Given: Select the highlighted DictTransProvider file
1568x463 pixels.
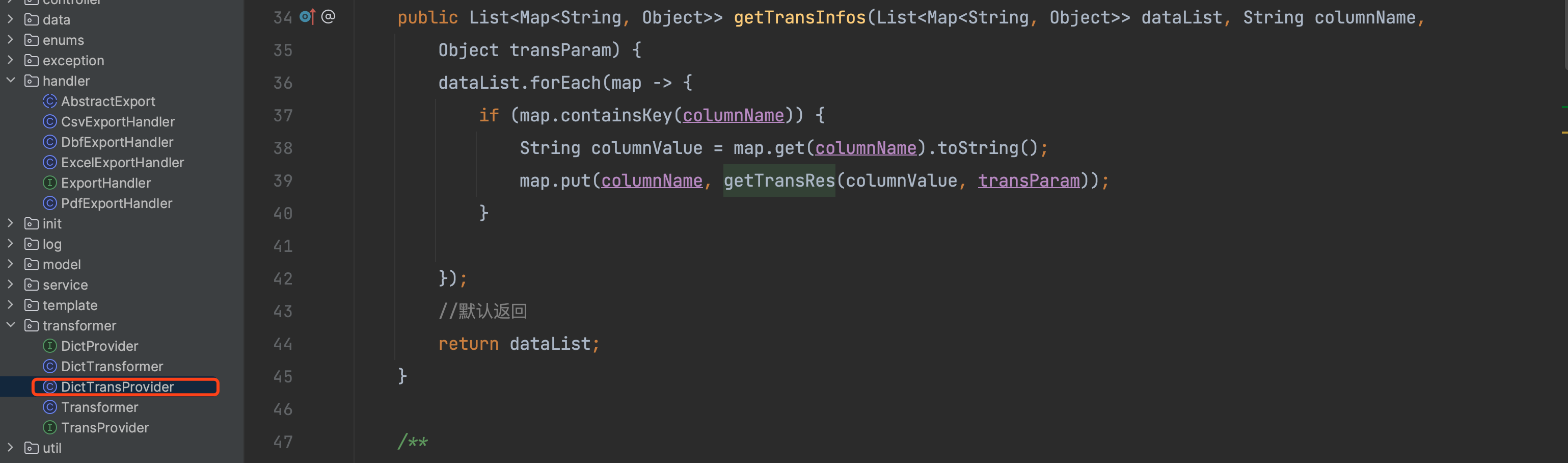Looking at the screenshot, I should [x=117, y=387].
